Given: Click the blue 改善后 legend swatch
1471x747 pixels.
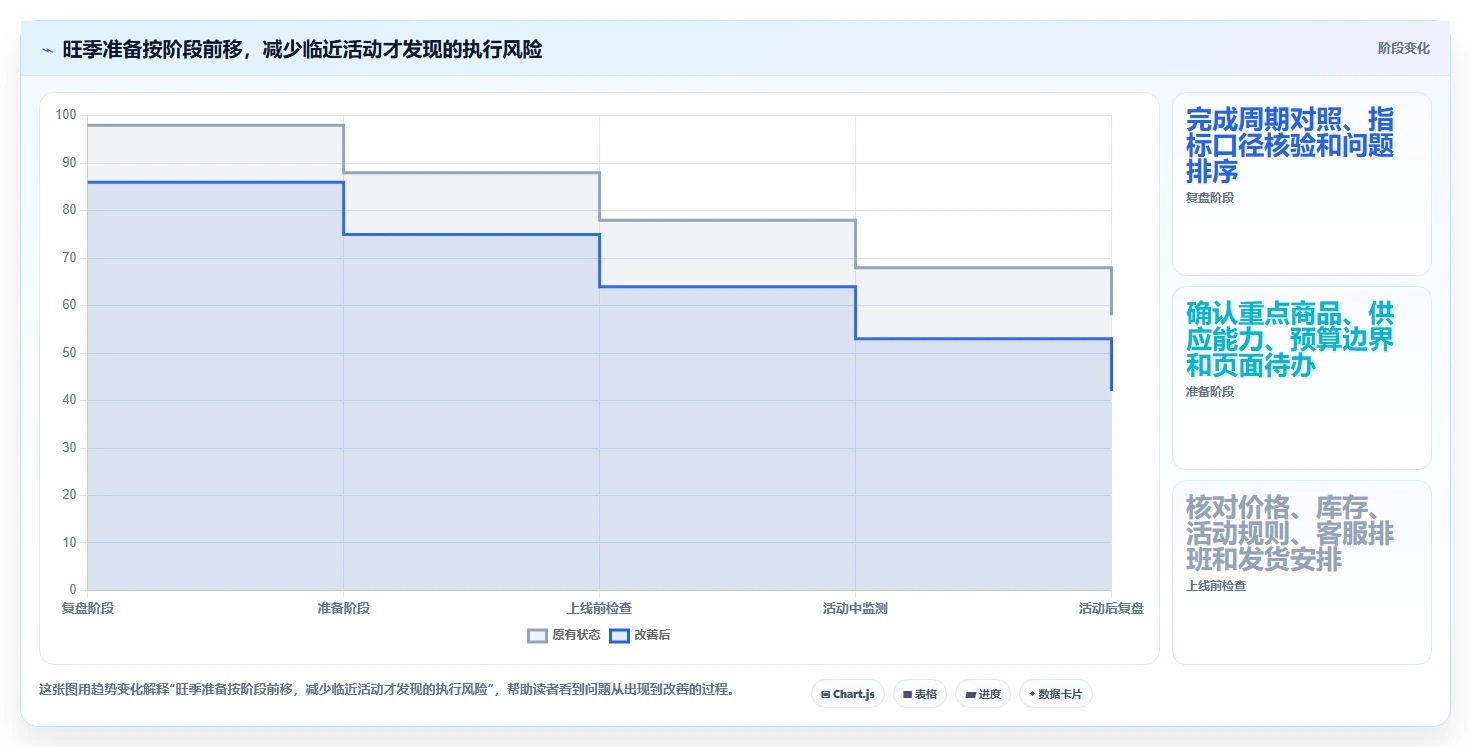Looking at the screenshot, I should click(619, 635).
